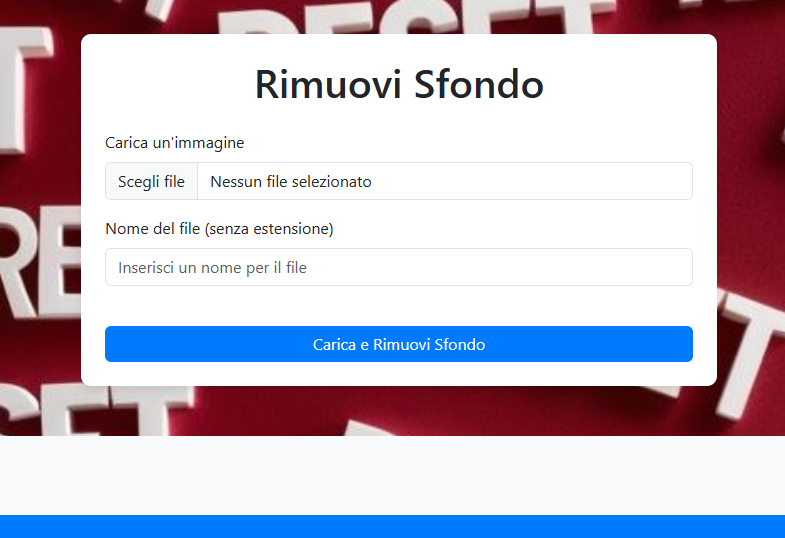Viewport: 785px width, 538px height.
Task: Click the blank card area left of the title
Action: pos(160,84)
